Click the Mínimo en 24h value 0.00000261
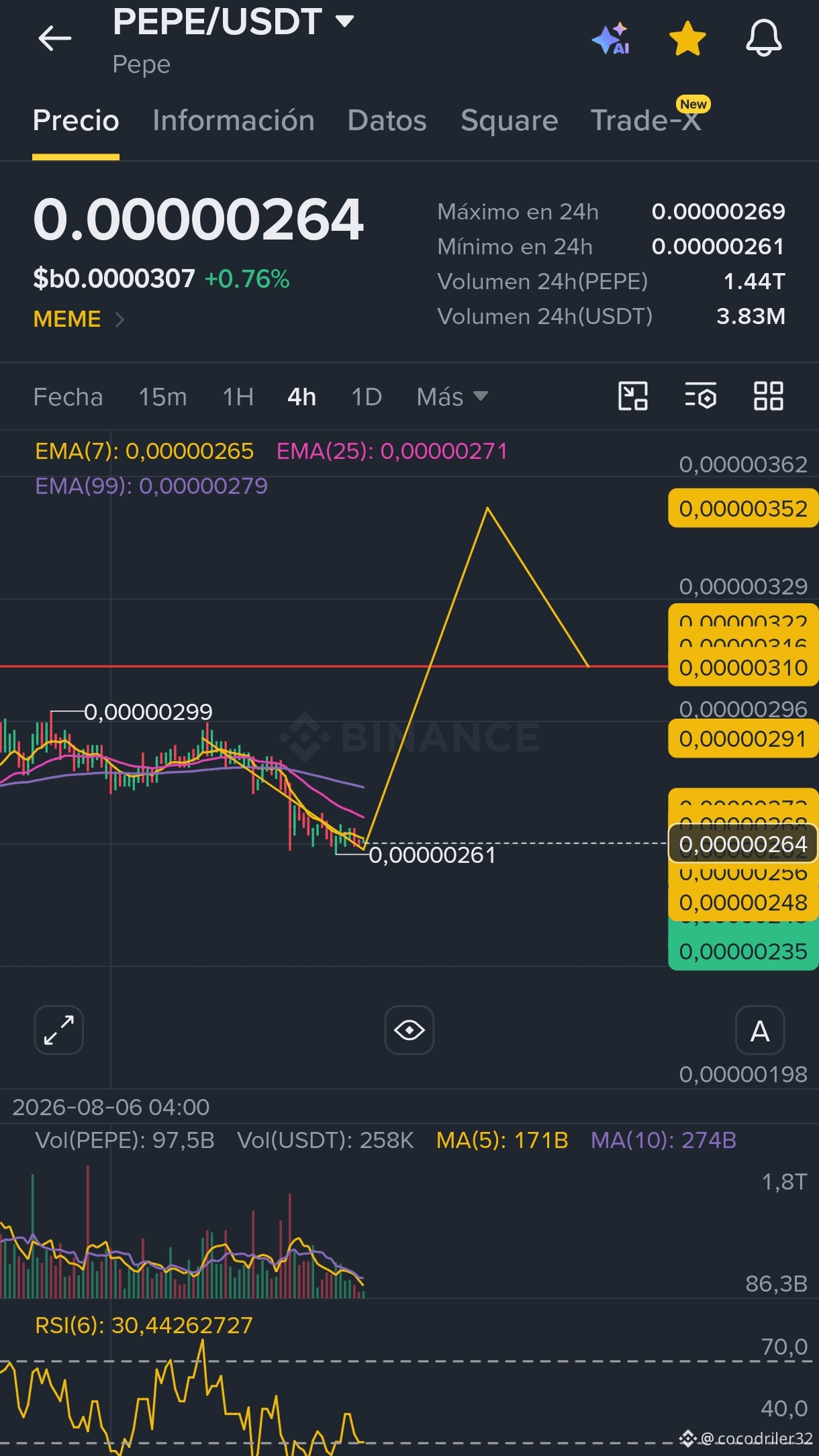This screenshot has height=1456, width=819. [718, 247]
